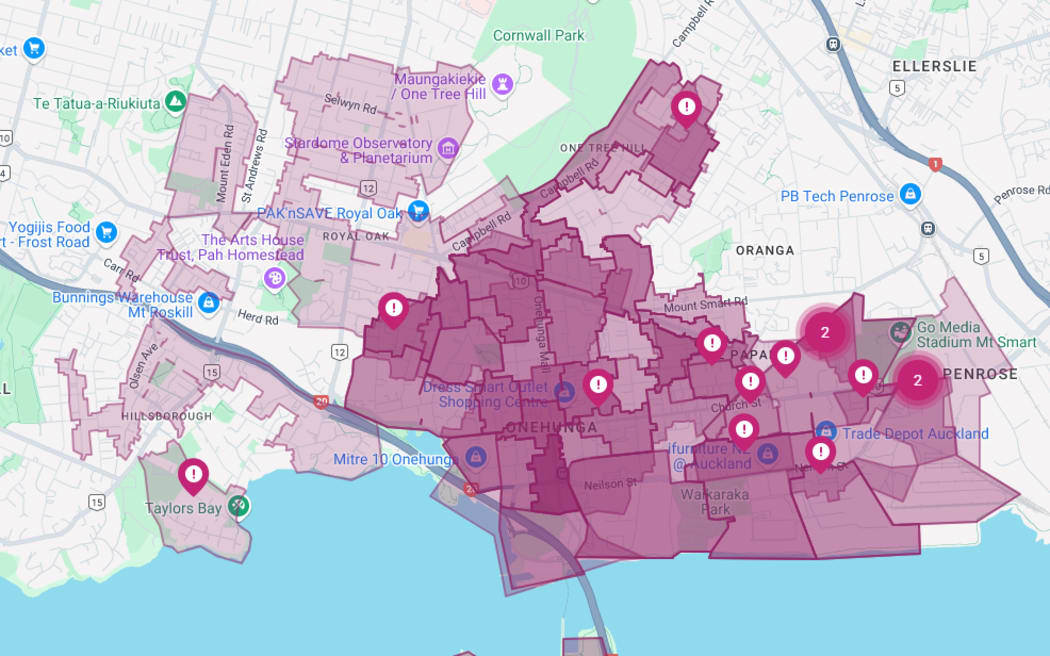Screen dimensions: 1050x656
Task: Select the outage marker below Mount Smart Rd label
Action: (x=712, y=345)
